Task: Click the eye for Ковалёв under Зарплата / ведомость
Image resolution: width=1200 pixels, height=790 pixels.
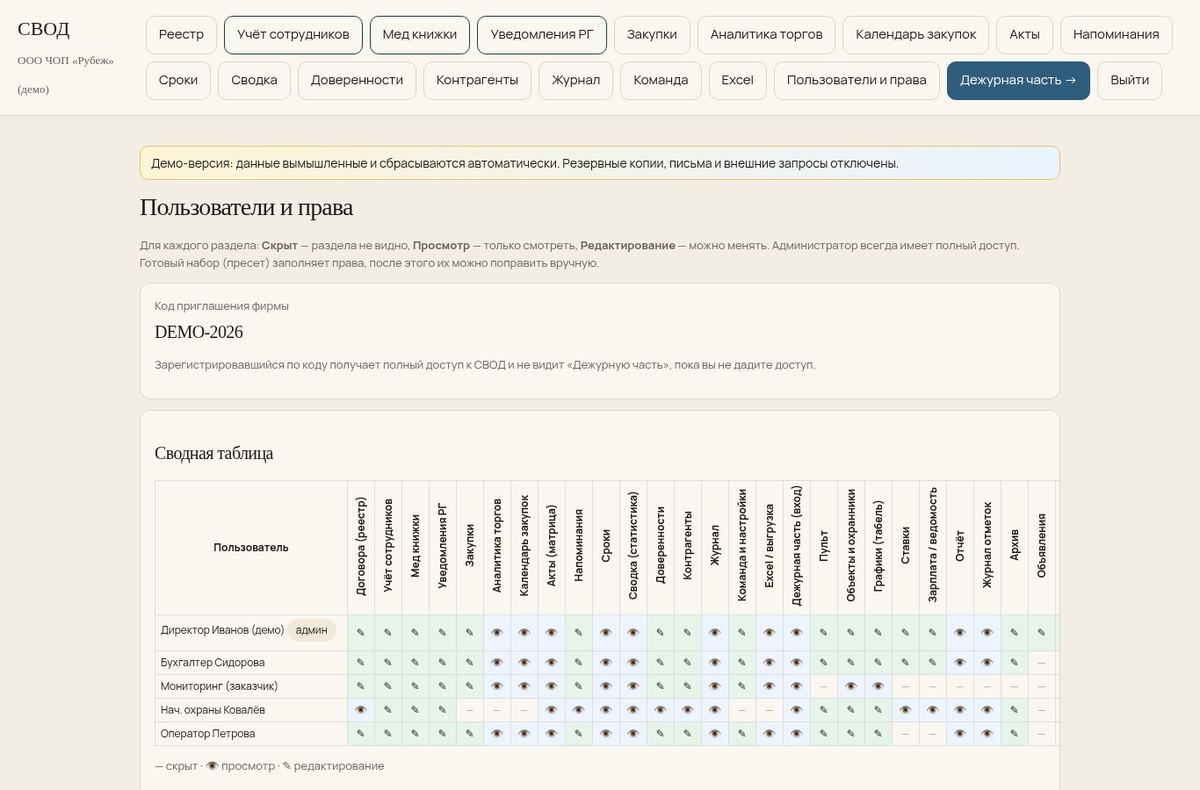Action: [x=933, y=710]
